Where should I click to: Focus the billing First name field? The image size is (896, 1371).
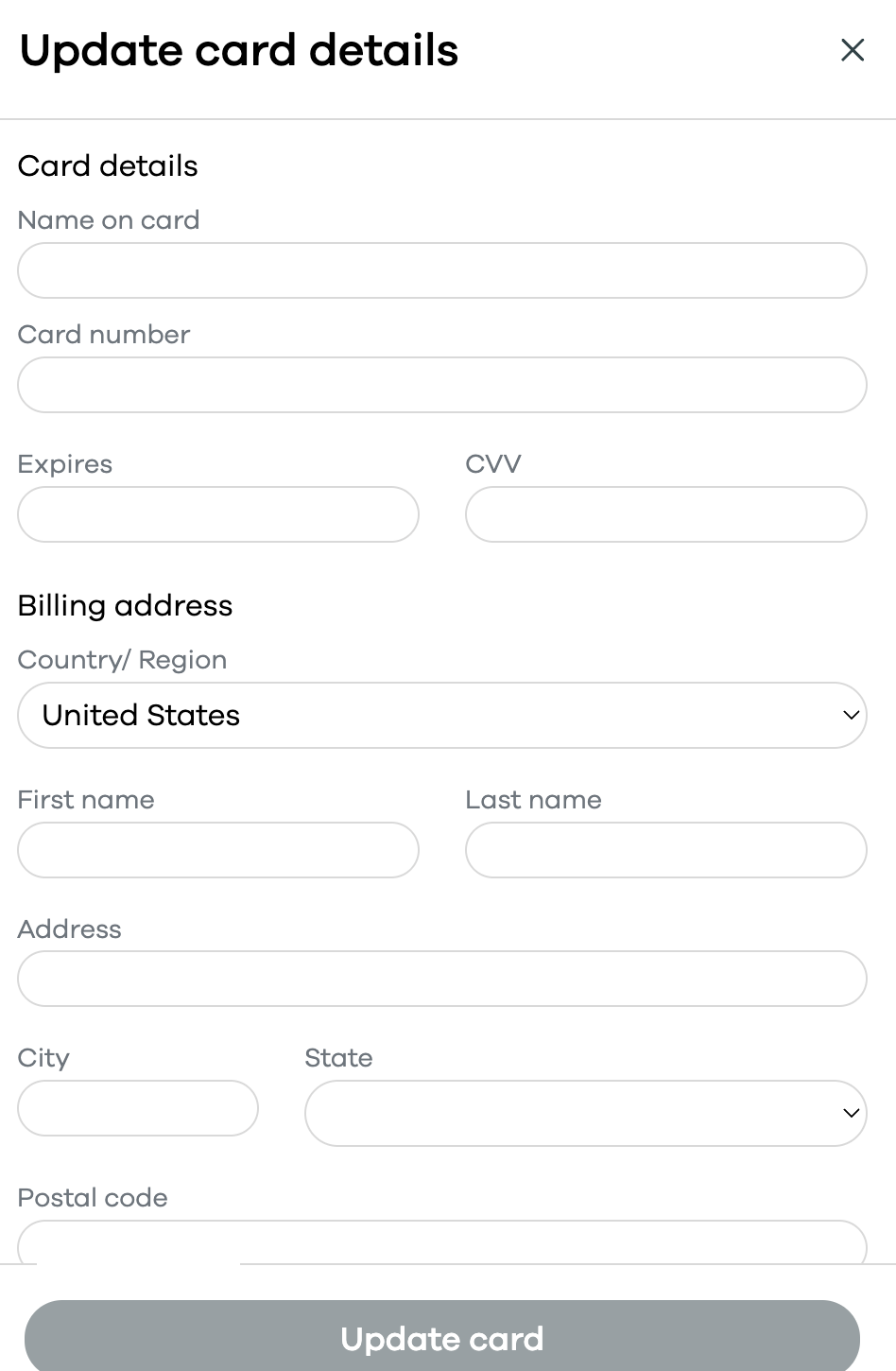218,850
